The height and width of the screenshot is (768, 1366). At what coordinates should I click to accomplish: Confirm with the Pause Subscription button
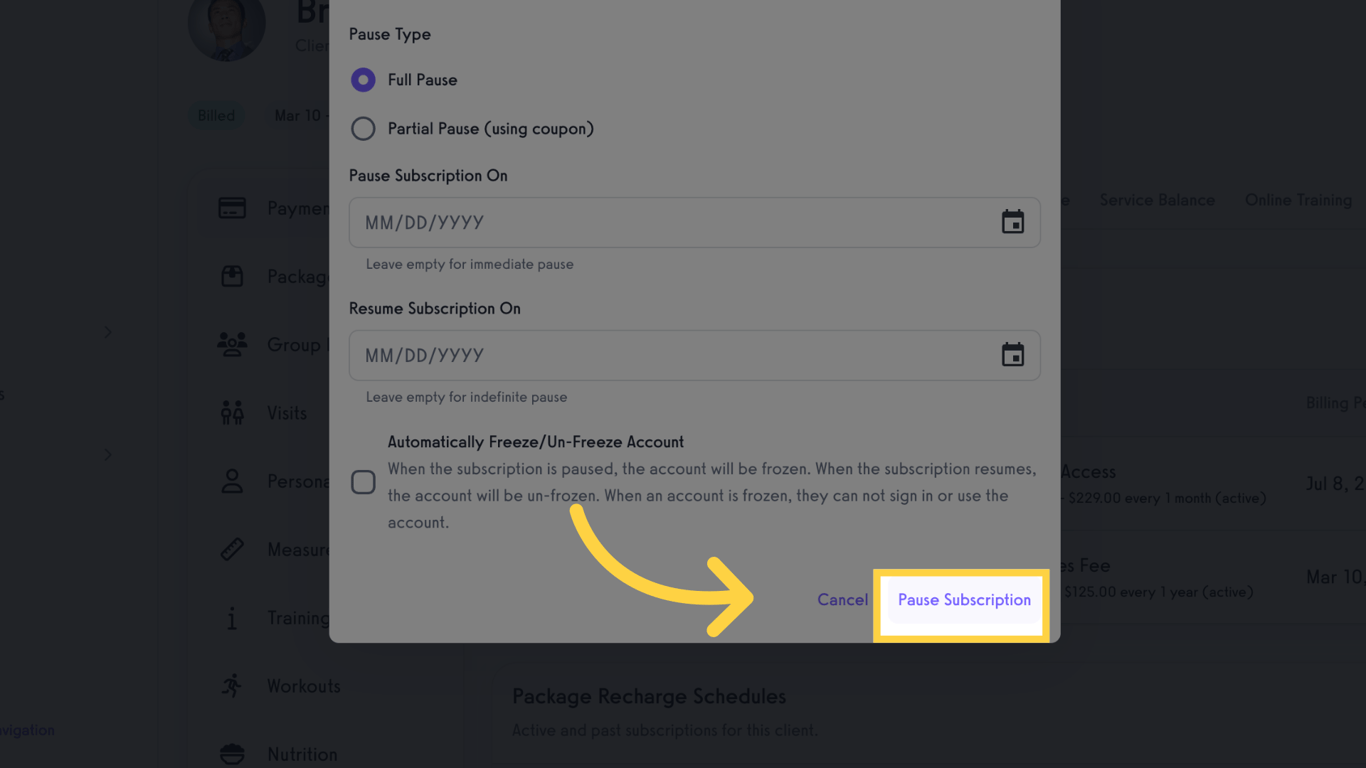pyautogui.click(x=963, y=600)
